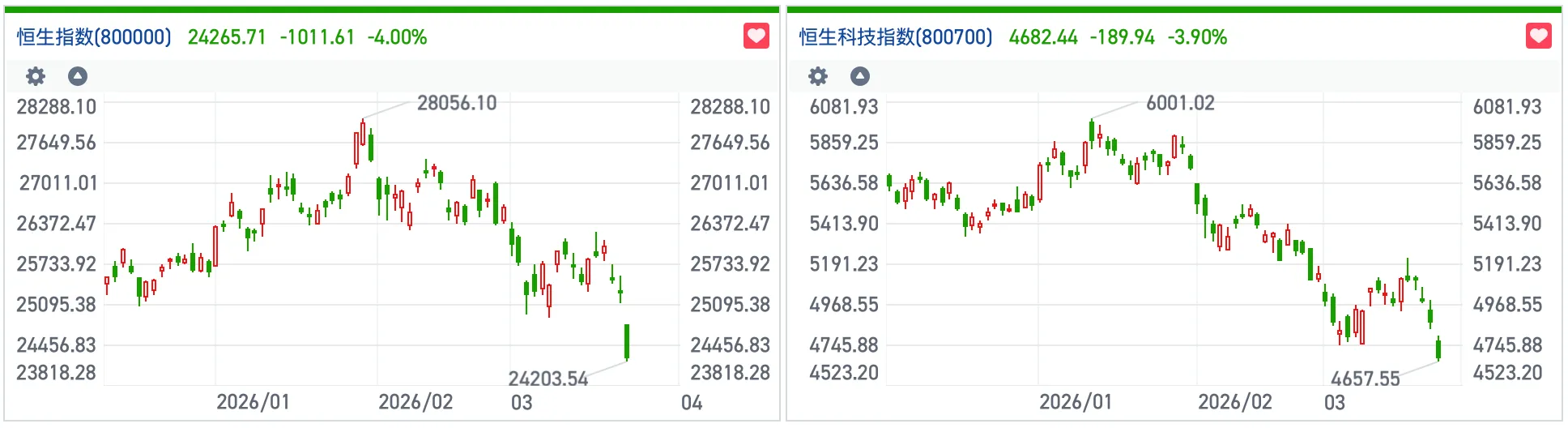
Task: Click the 24203.54 low price marker
Action: (548, 379)
